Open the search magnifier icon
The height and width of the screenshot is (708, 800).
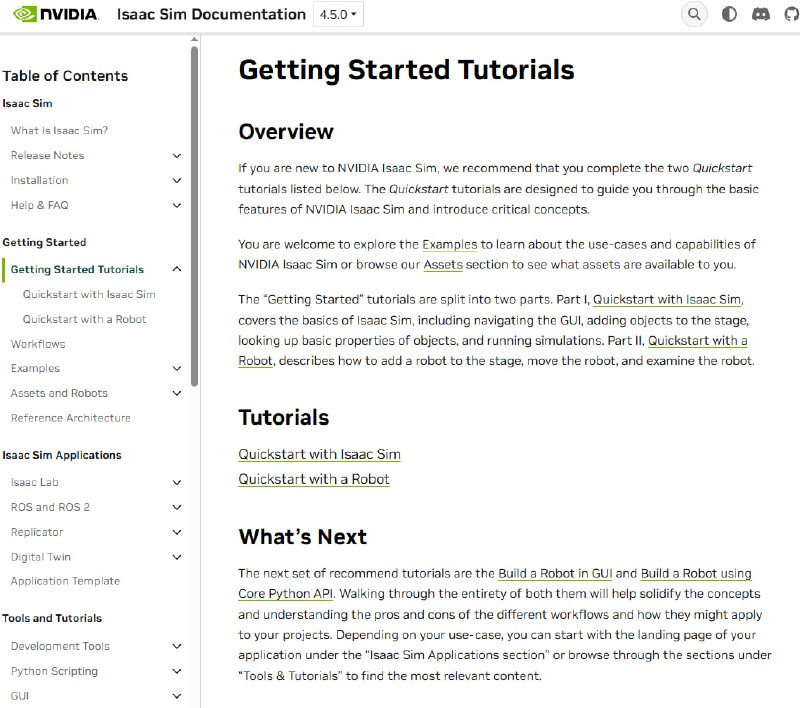(x=693, y=14)
